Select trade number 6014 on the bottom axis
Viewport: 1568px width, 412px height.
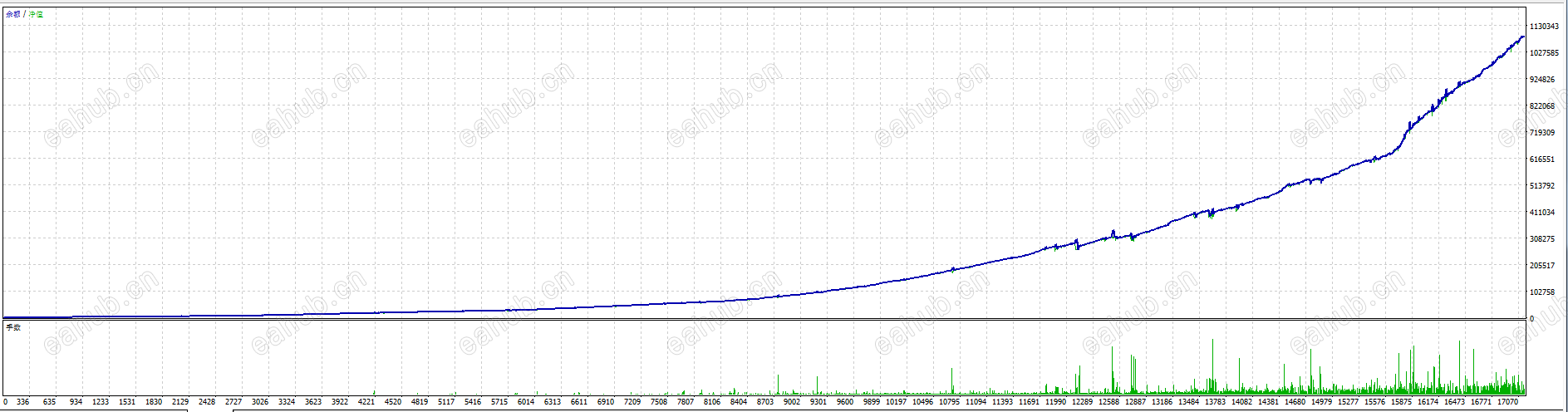pyautogui.click(x=526, y=402)
